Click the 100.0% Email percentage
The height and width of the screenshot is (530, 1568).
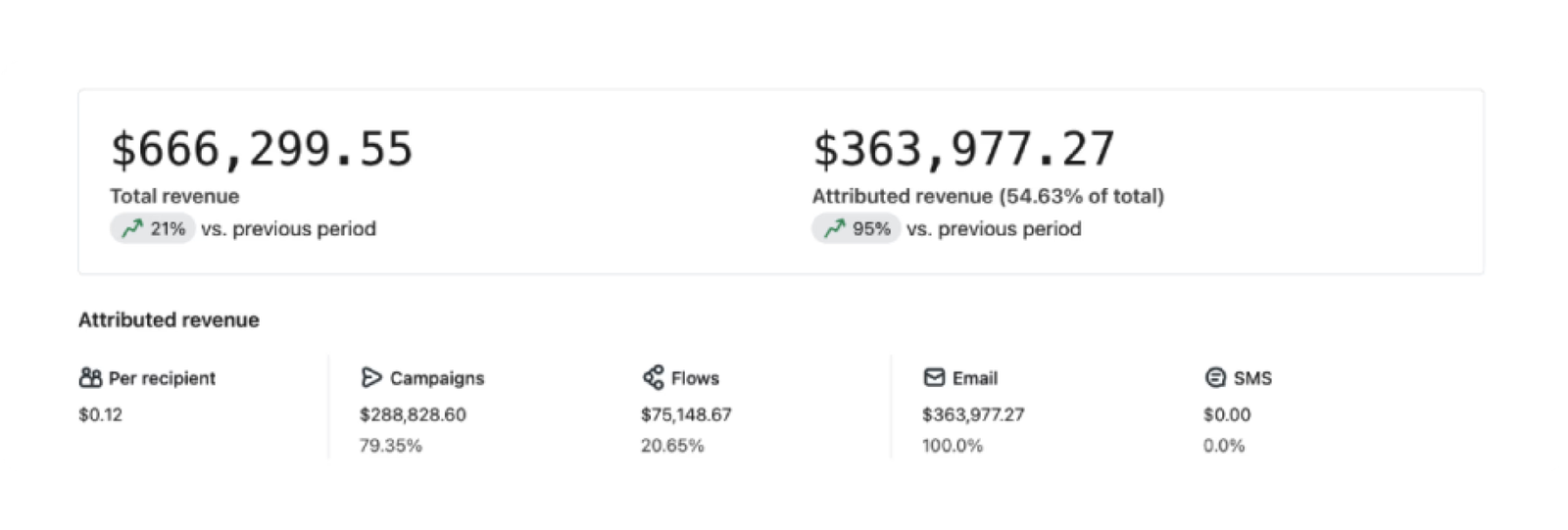click(952, 446)
